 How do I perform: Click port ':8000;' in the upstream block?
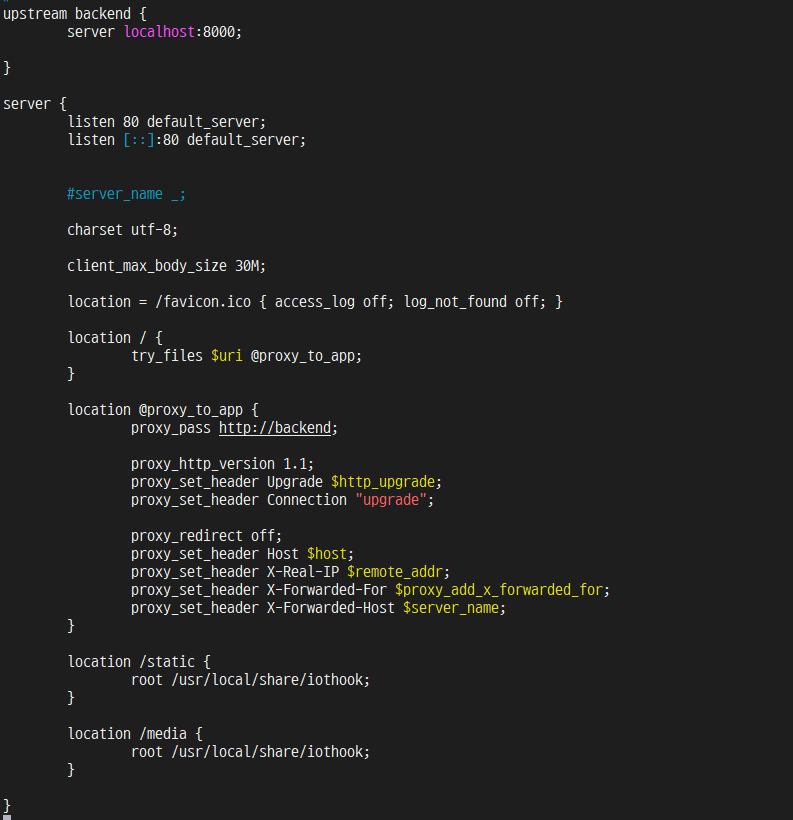pos(219,32)
